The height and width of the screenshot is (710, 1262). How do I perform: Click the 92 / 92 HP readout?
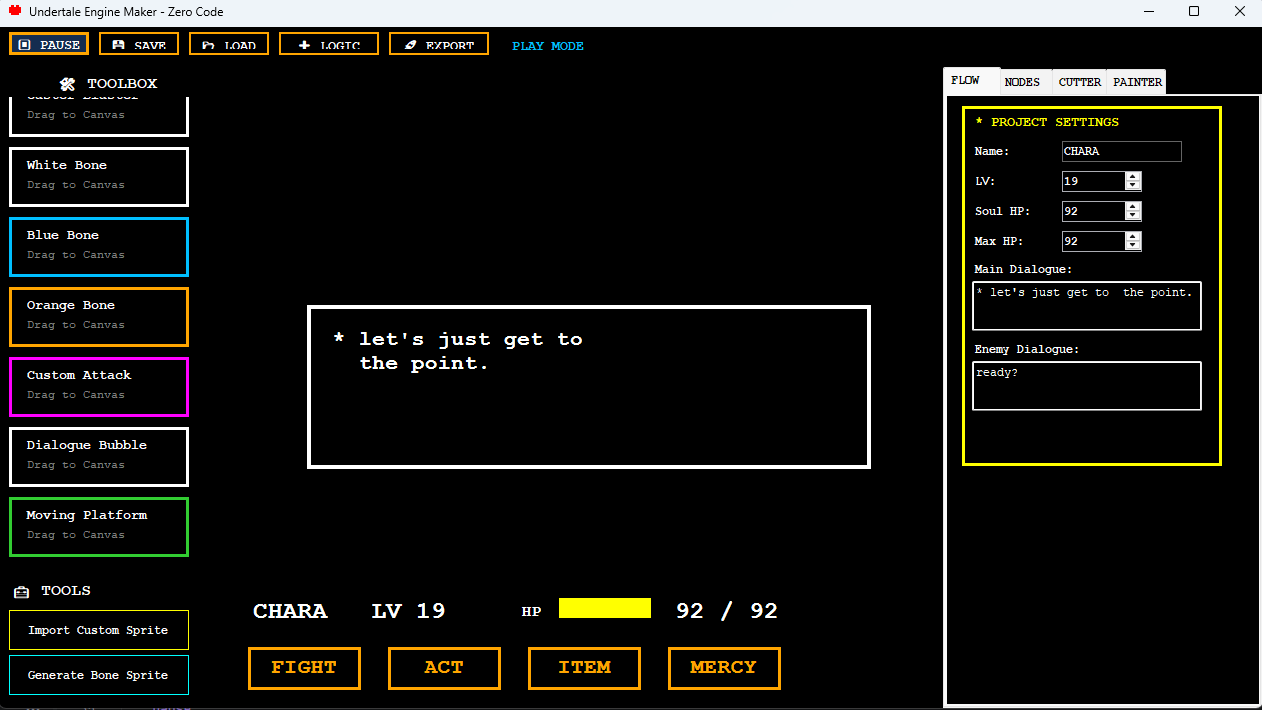(727, 611)
